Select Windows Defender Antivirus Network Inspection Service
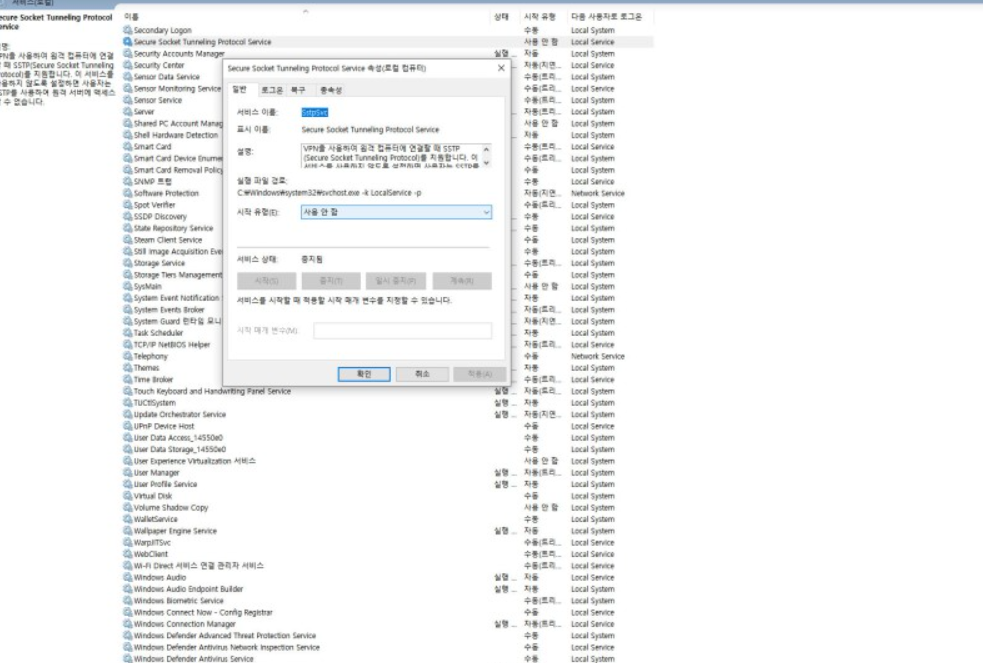This screenshot has width=983, height=663. coord(387,647)
